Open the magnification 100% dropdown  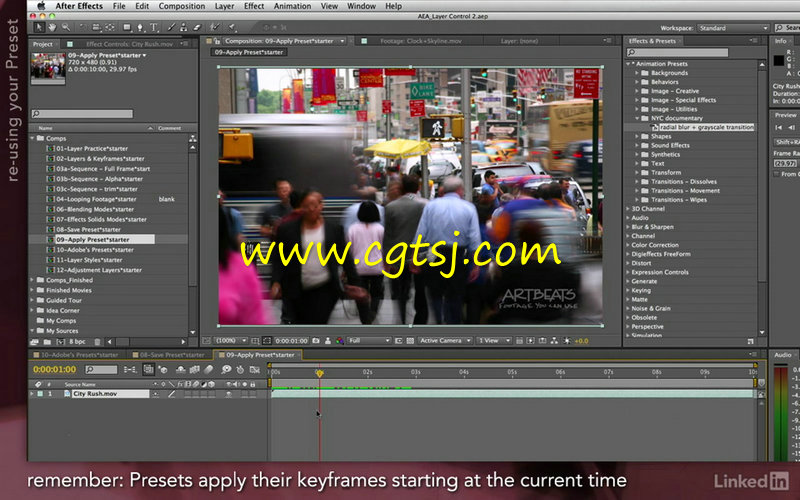(x=230, y=341)
